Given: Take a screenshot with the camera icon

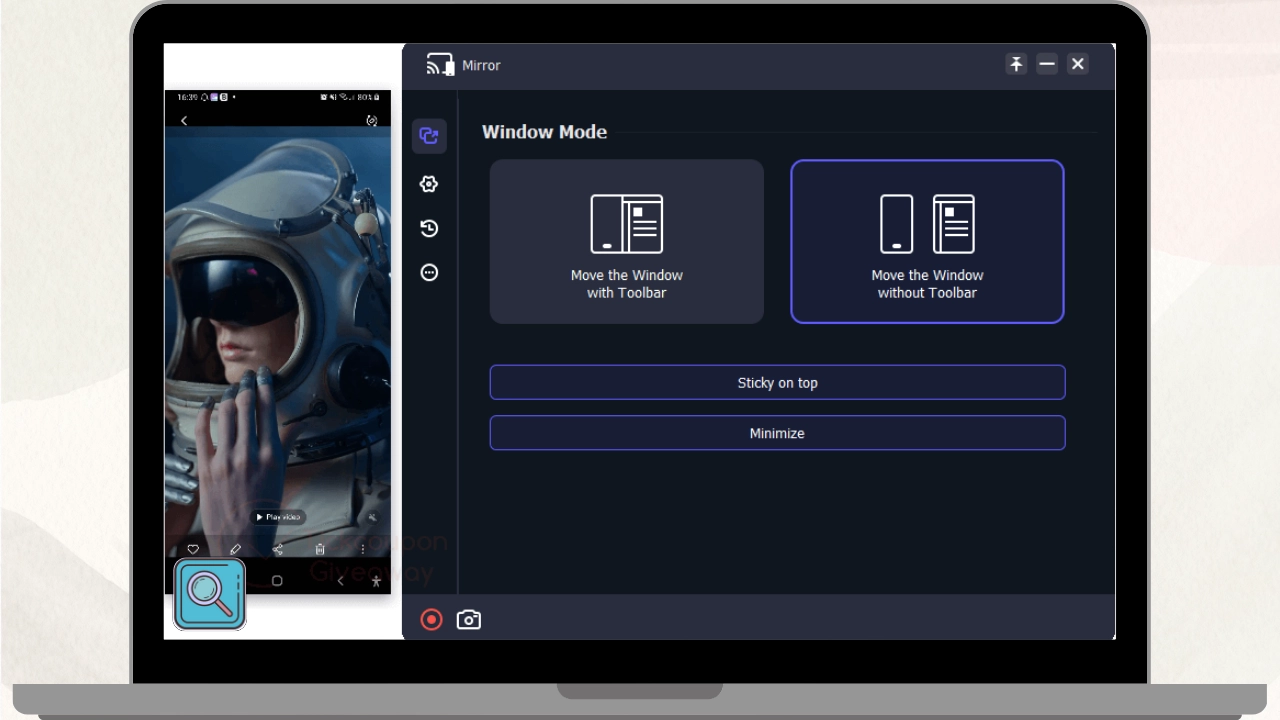Looking at the screenshot, I should point(468,620).
